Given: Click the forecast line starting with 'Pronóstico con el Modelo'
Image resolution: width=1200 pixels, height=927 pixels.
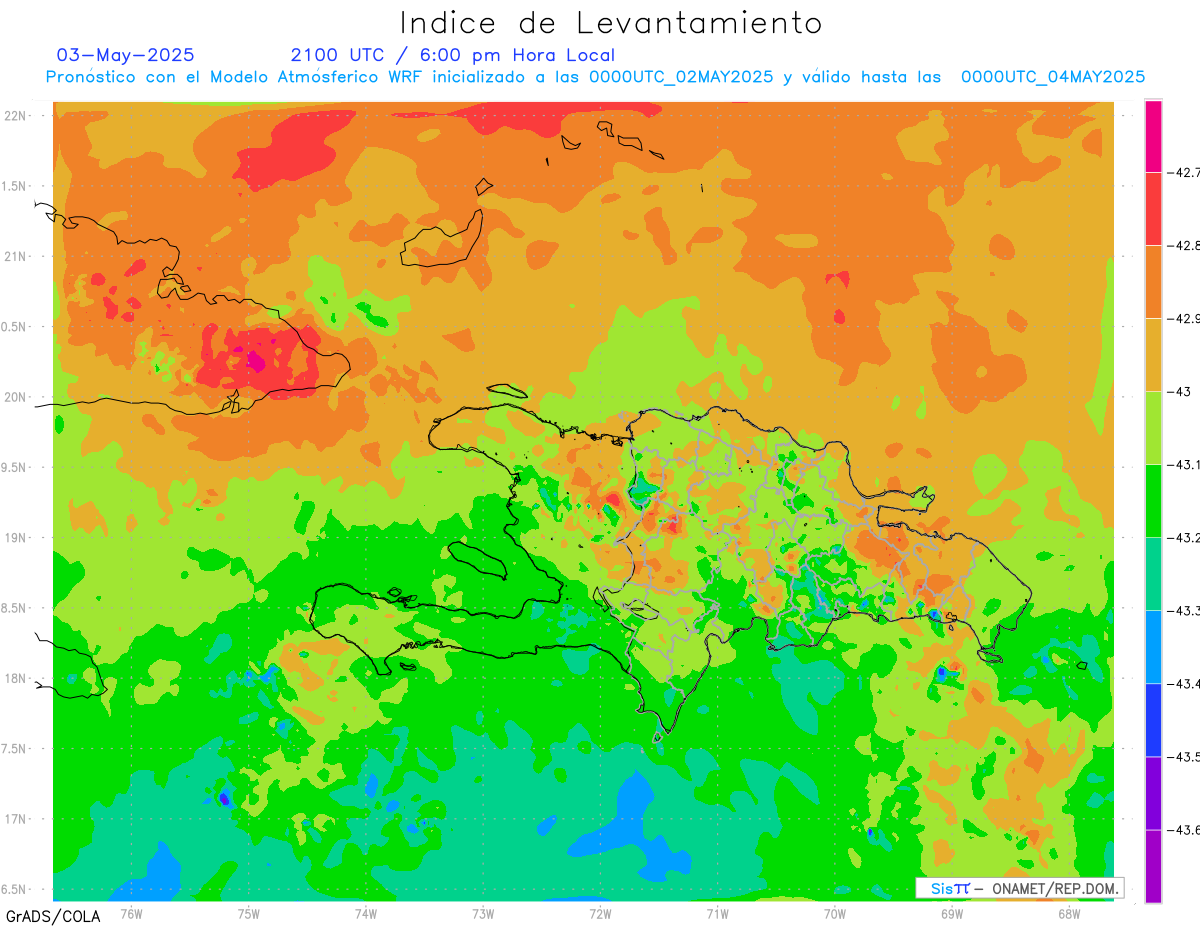Looking at the screenshot, I should [595, 77].
